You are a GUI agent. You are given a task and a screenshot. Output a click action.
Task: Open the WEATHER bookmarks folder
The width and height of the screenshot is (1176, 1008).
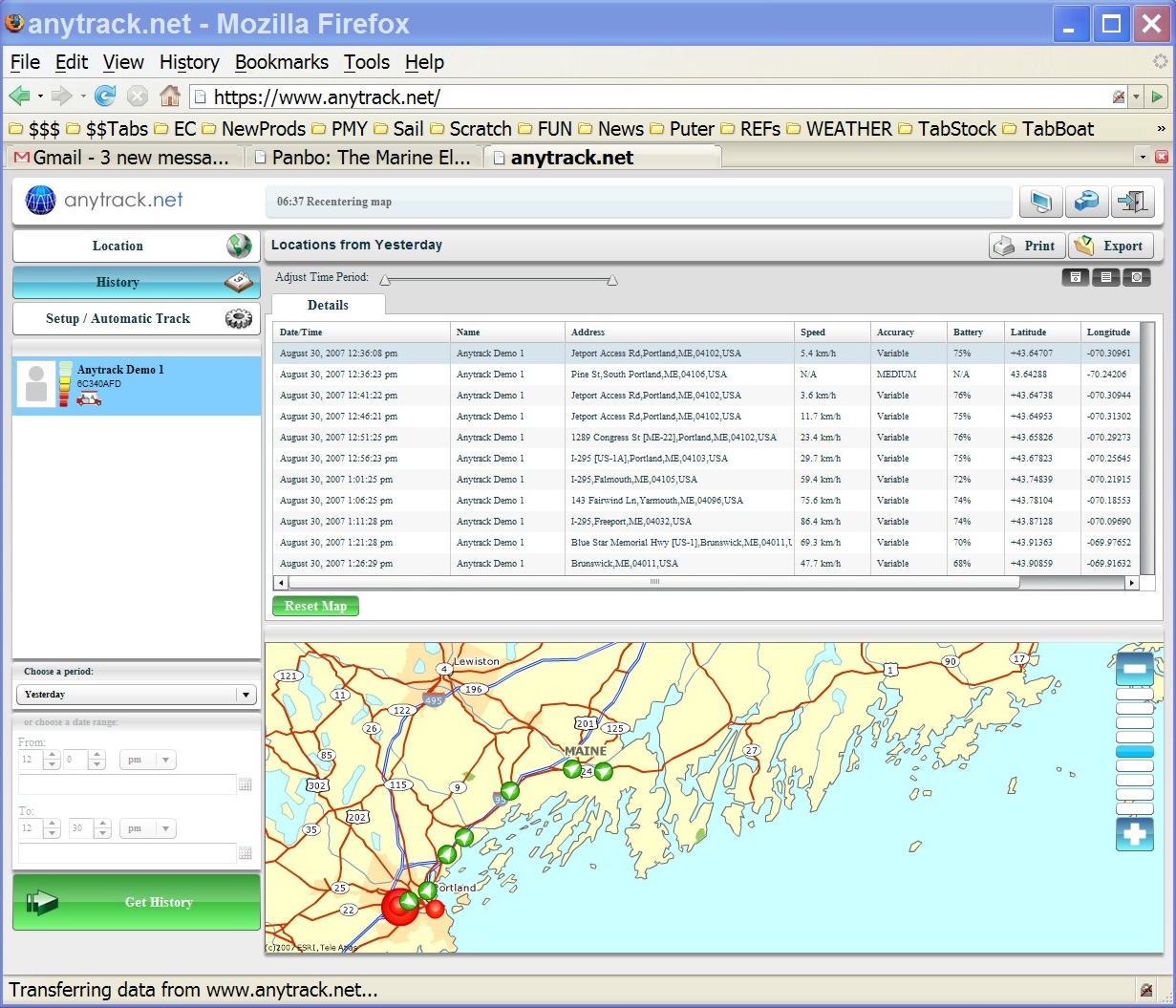(839, 129)
